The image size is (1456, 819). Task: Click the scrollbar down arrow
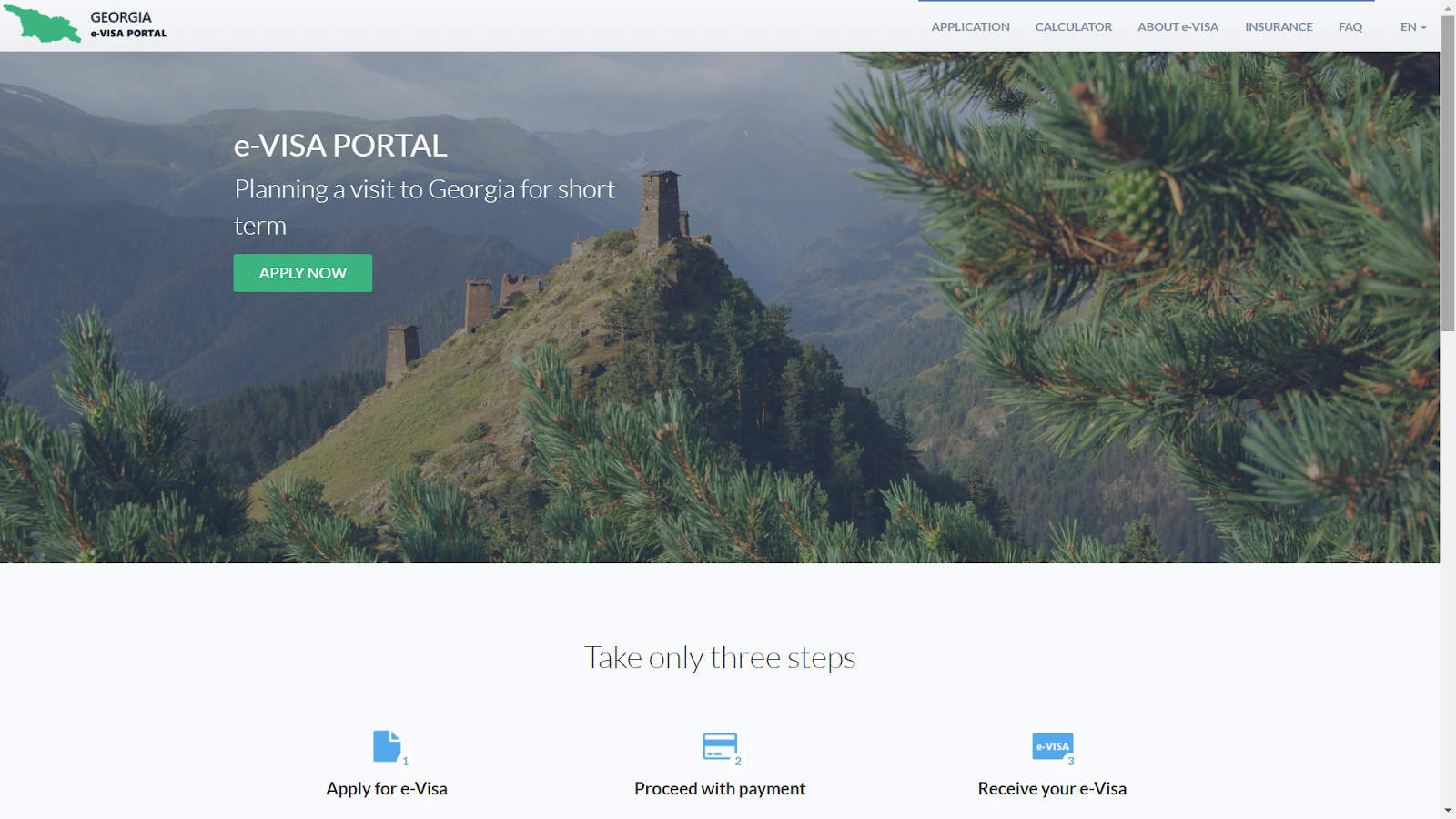click(x=1448, y=810)
